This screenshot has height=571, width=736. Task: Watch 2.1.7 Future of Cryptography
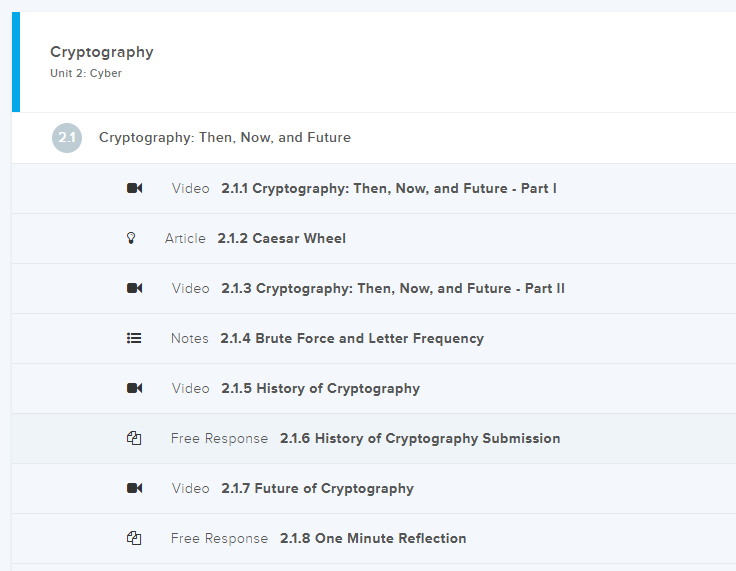pos(317,488)
